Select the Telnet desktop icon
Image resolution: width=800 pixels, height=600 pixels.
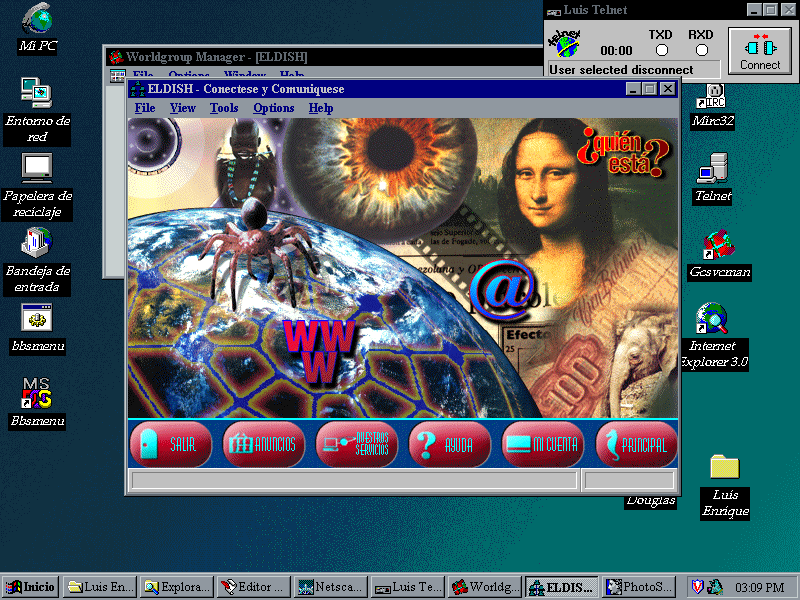coord(712,168)
